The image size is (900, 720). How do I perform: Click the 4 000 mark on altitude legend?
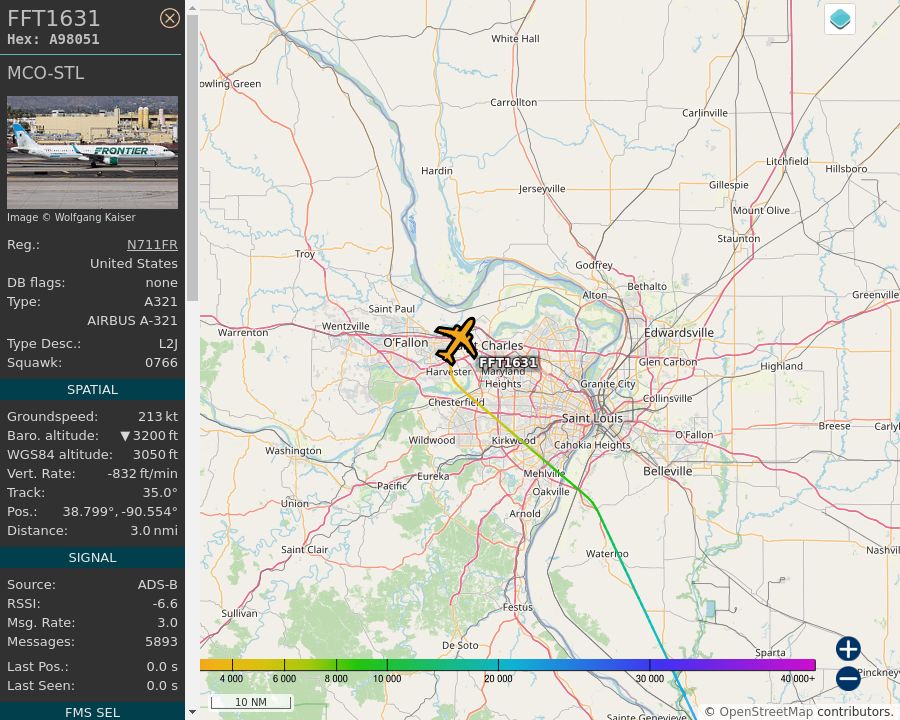point(232,678)
